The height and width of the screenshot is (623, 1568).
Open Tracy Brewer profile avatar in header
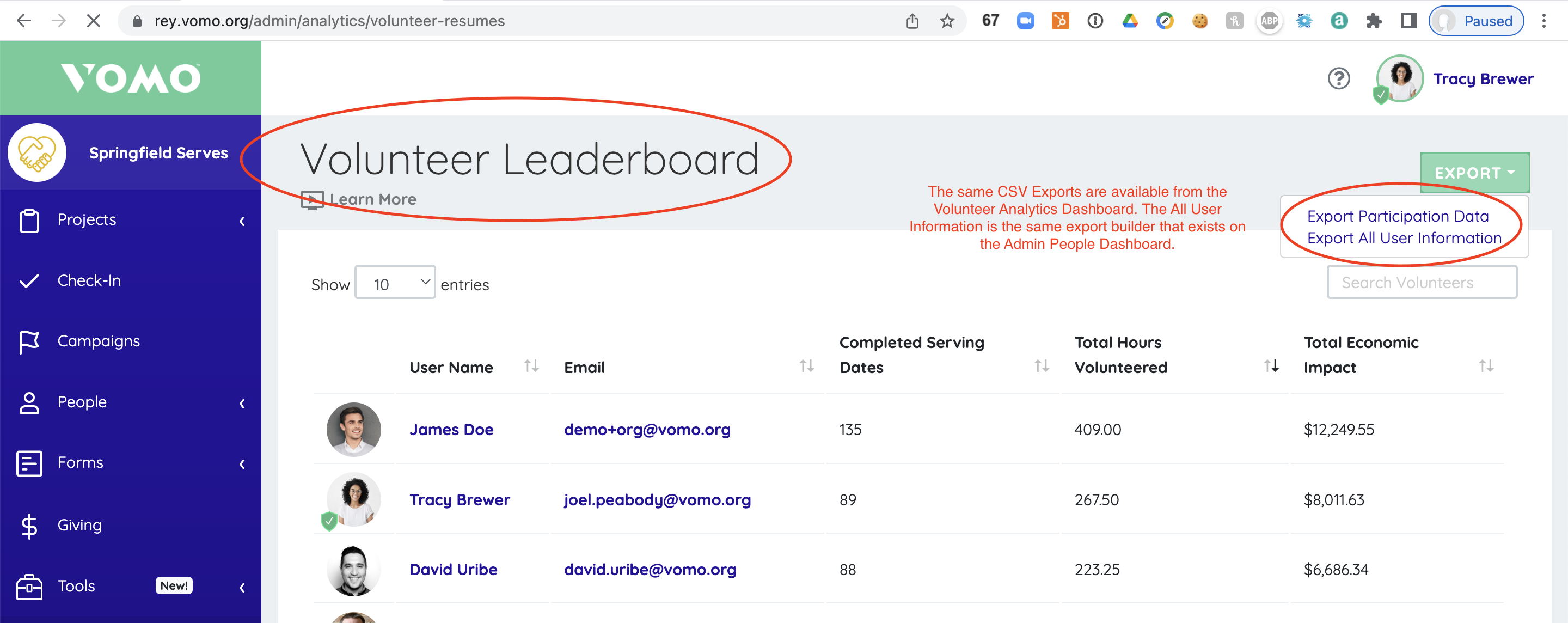1399,78
